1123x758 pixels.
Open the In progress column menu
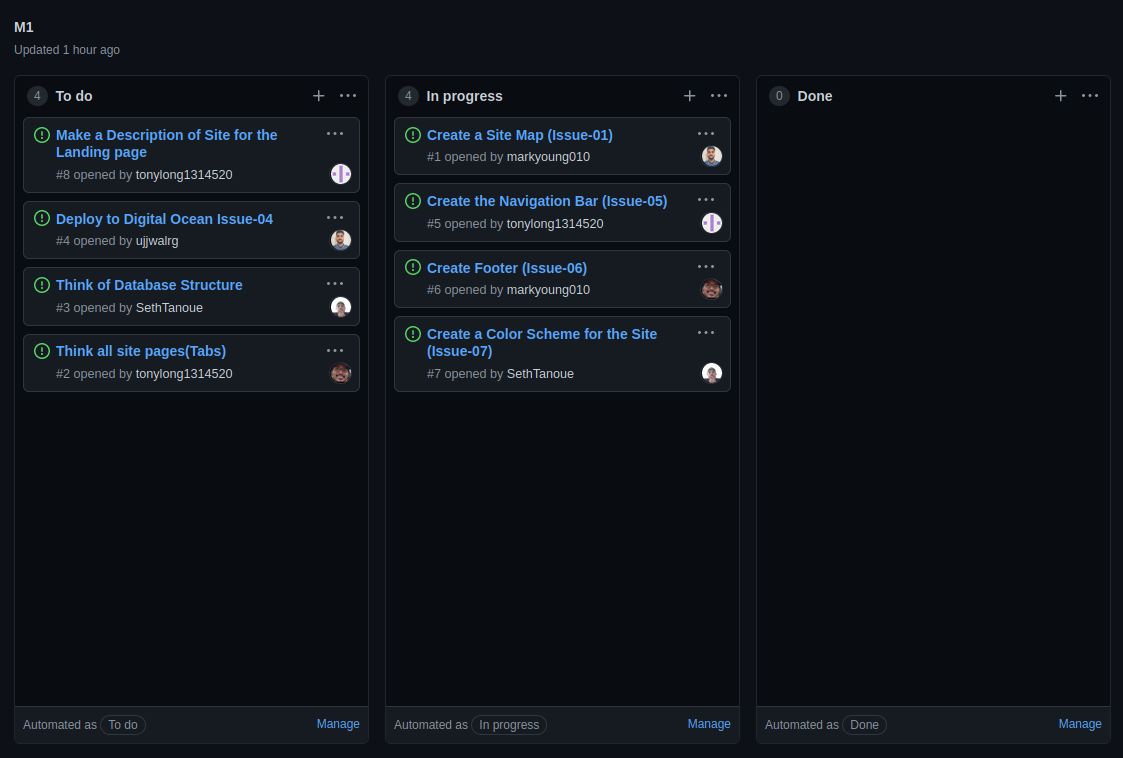pos(719,96)
